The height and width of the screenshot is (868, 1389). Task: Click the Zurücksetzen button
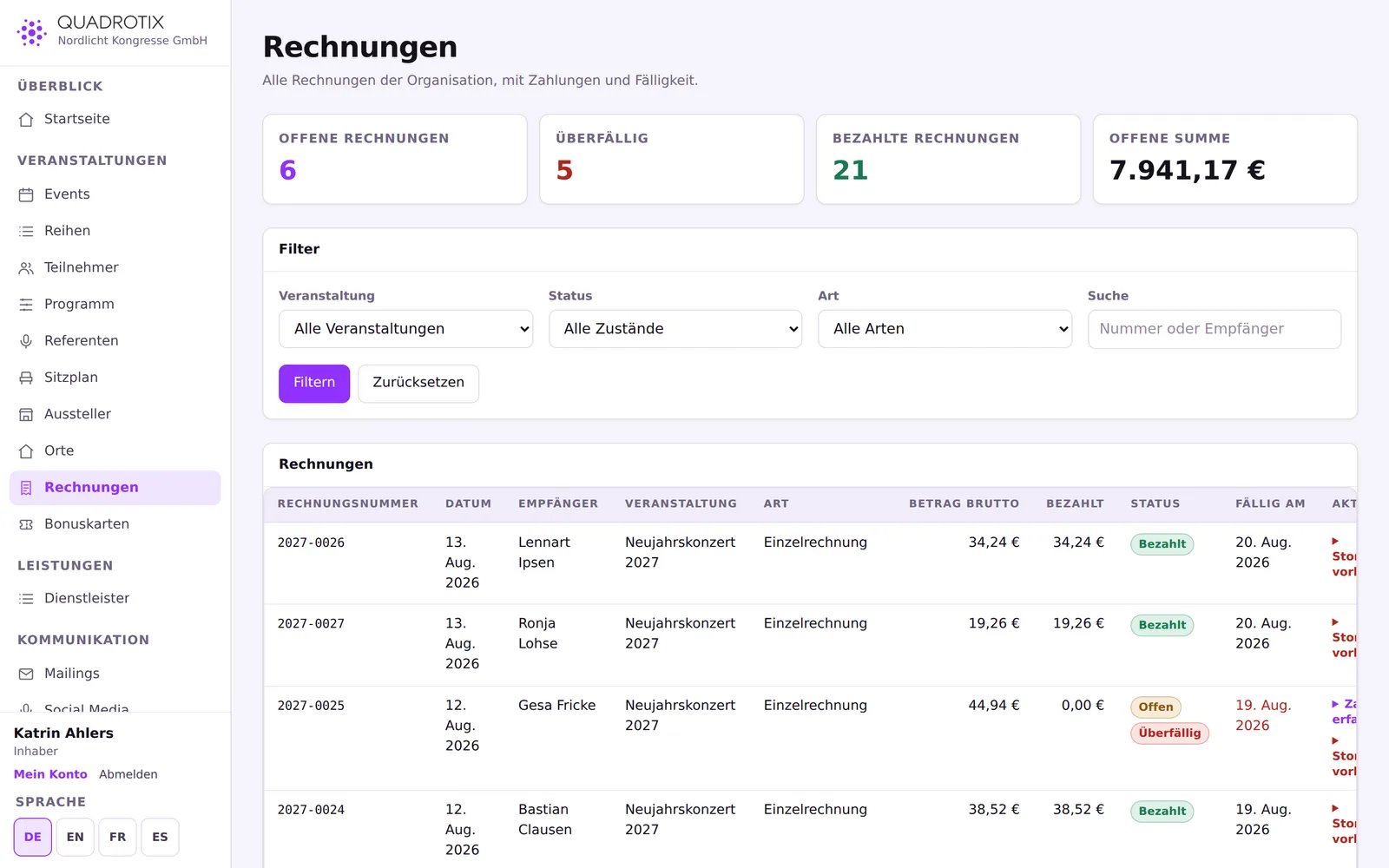[x=418, y=383]
